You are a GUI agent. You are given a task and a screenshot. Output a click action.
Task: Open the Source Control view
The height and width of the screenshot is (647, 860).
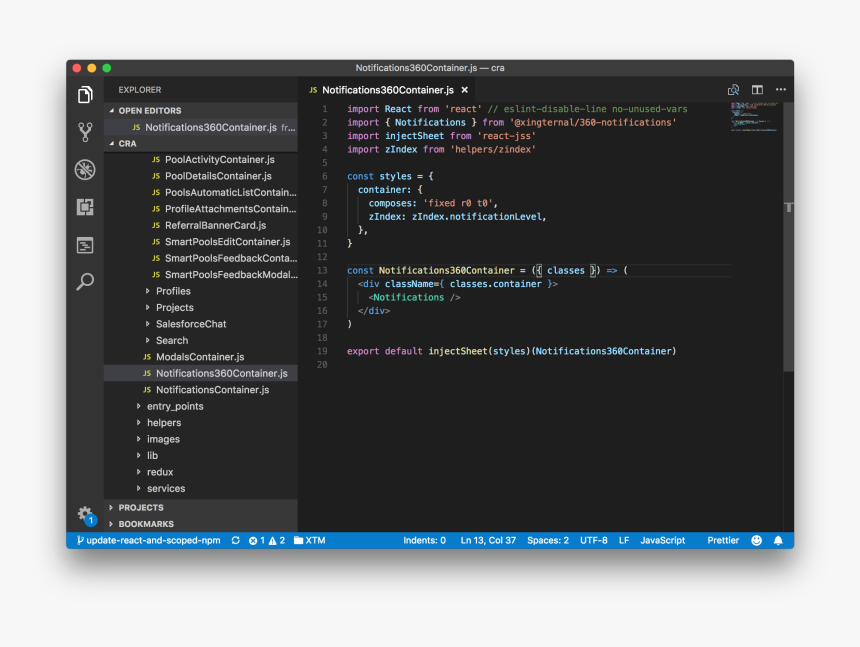[x=85, y=132]
